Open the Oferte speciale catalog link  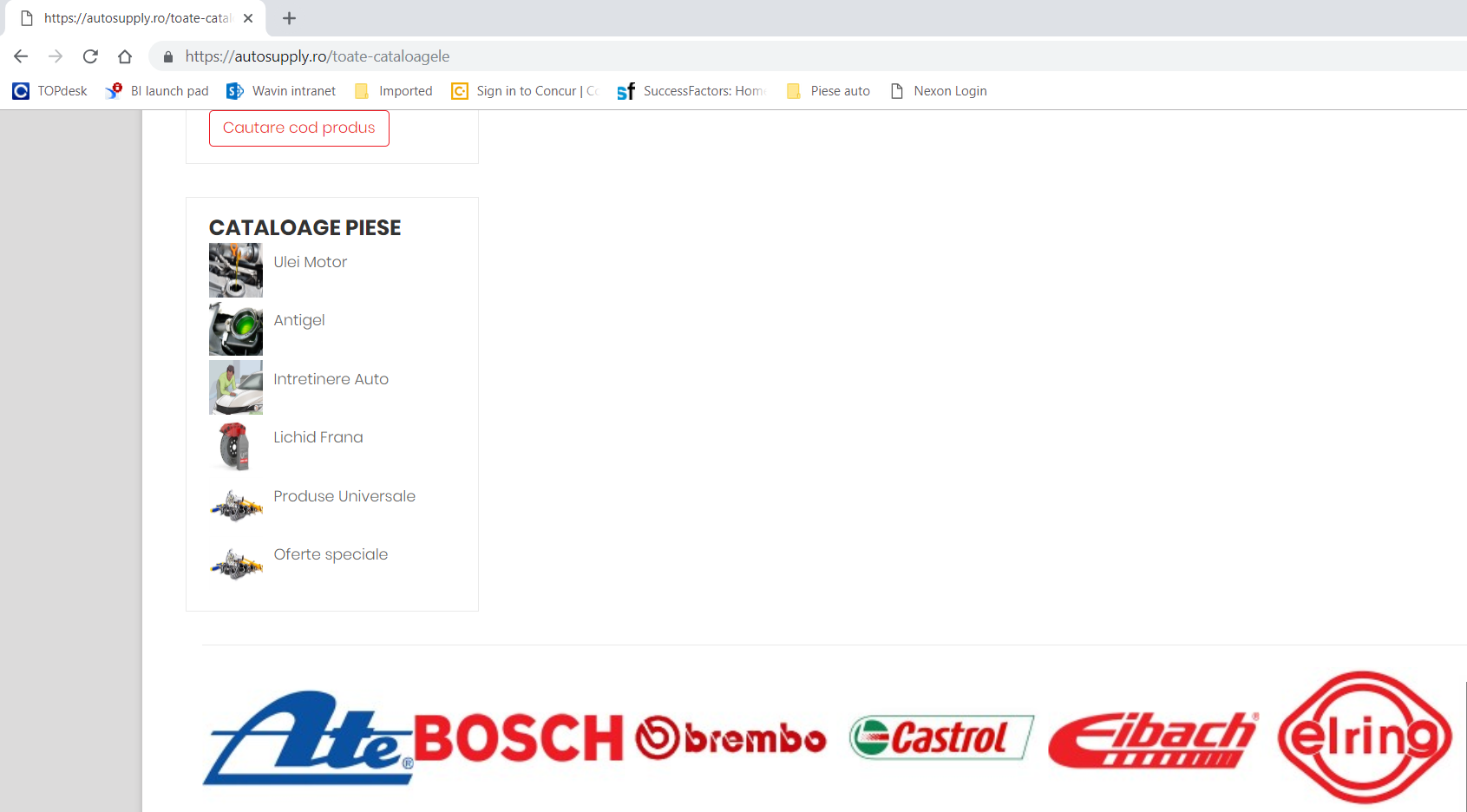click(331, 554)
